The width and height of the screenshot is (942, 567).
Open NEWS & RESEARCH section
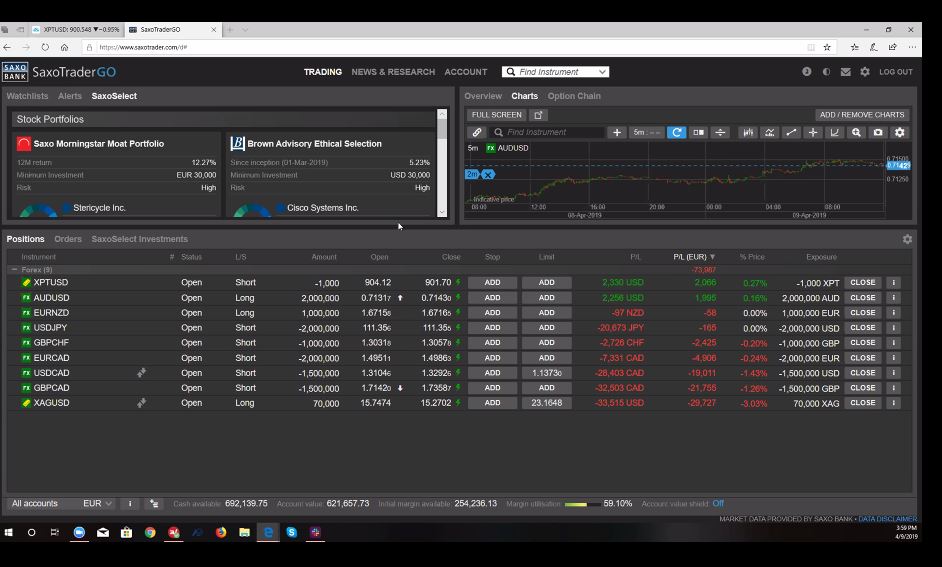tap(393, 71)
